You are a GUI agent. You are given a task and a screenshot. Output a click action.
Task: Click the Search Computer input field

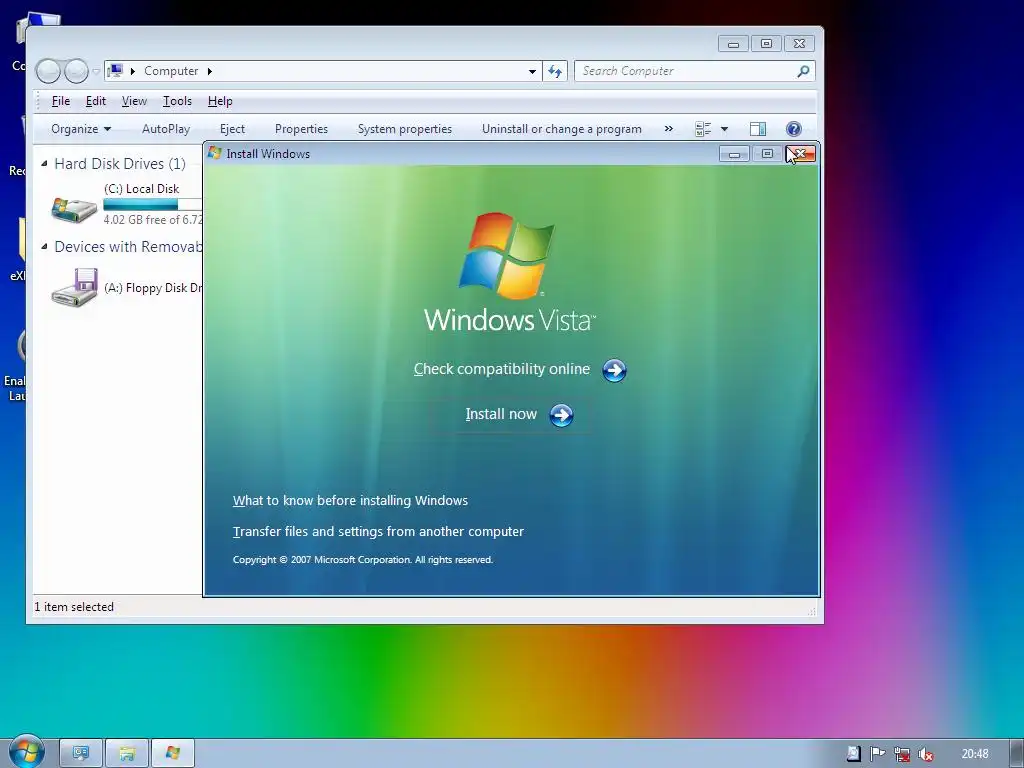[x=686, y=71]
